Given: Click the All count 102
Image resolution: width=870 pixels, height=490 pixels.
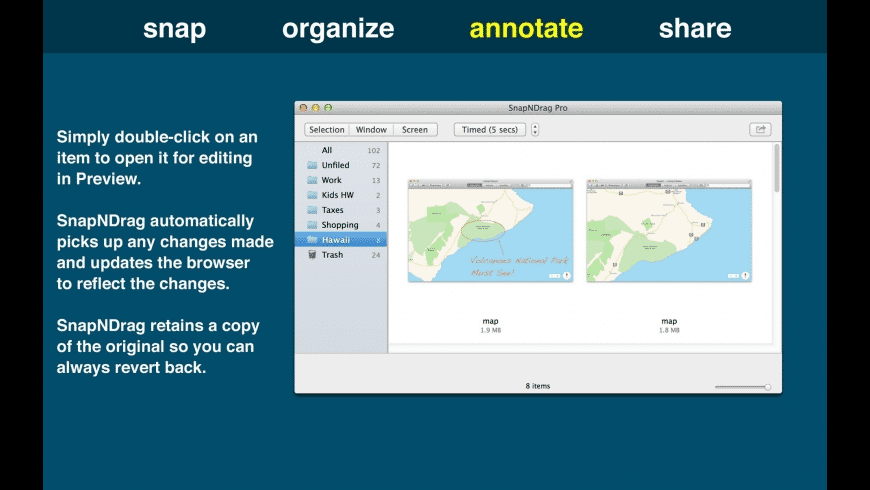Looking at the screenshot, I should [373, 150].
